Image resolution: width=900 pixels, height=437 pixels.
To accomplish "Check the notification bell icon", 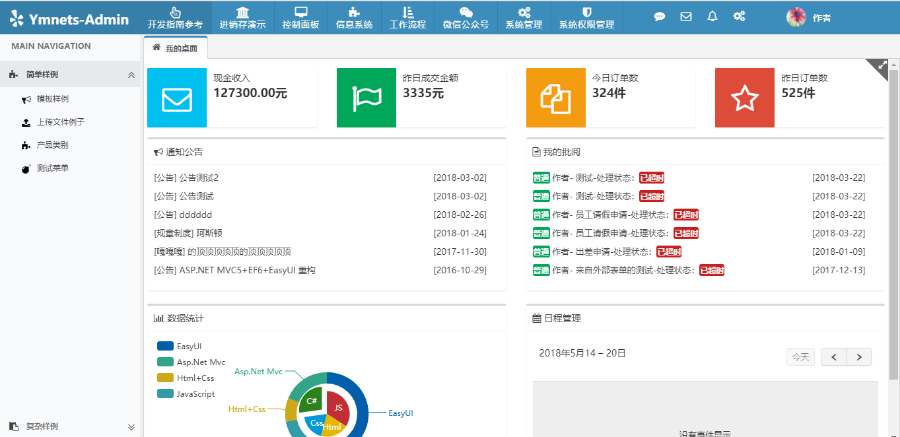I will click(712, 17).
